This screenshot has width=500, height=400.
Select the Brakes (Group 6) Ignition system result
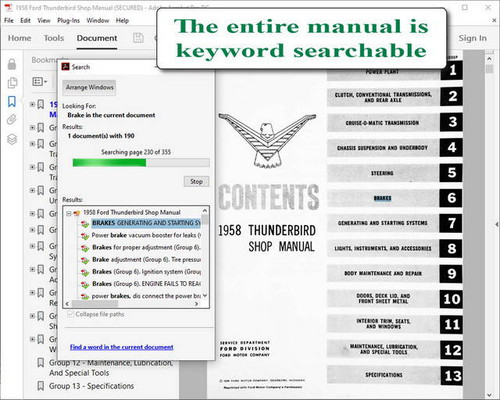point(146,272)
